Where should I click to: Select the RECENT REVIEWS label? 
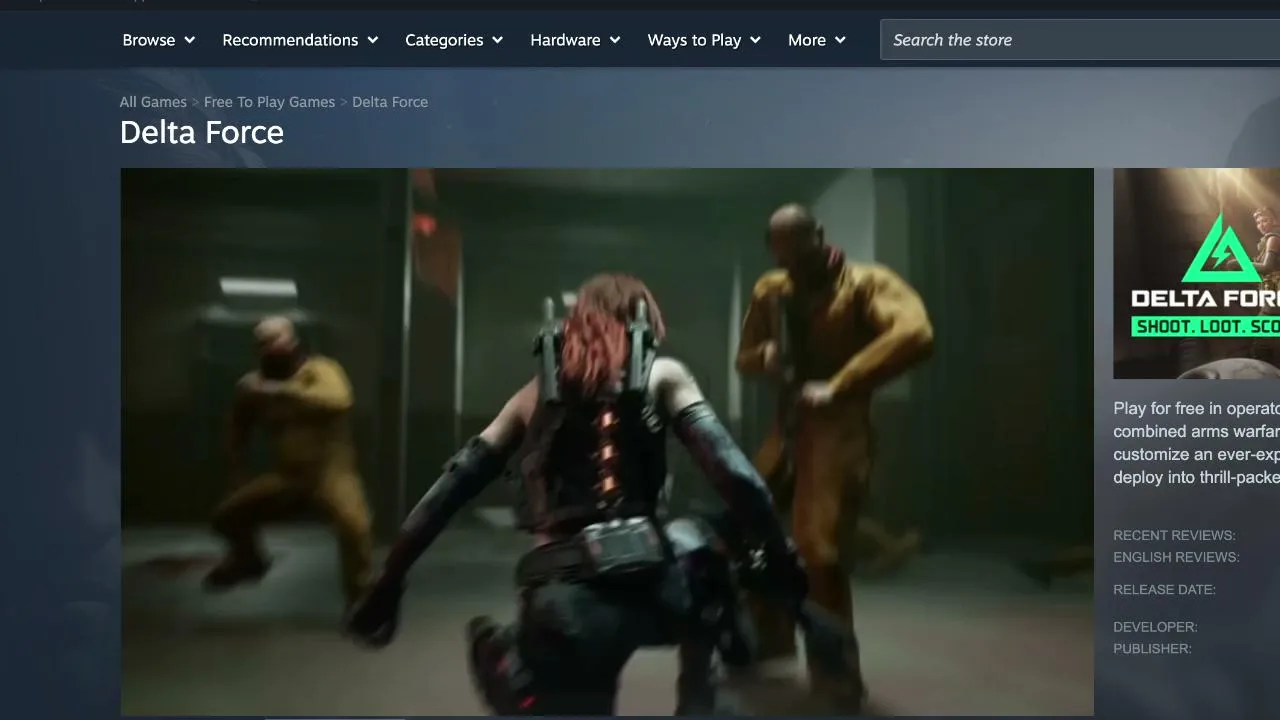coord(1174,535)
